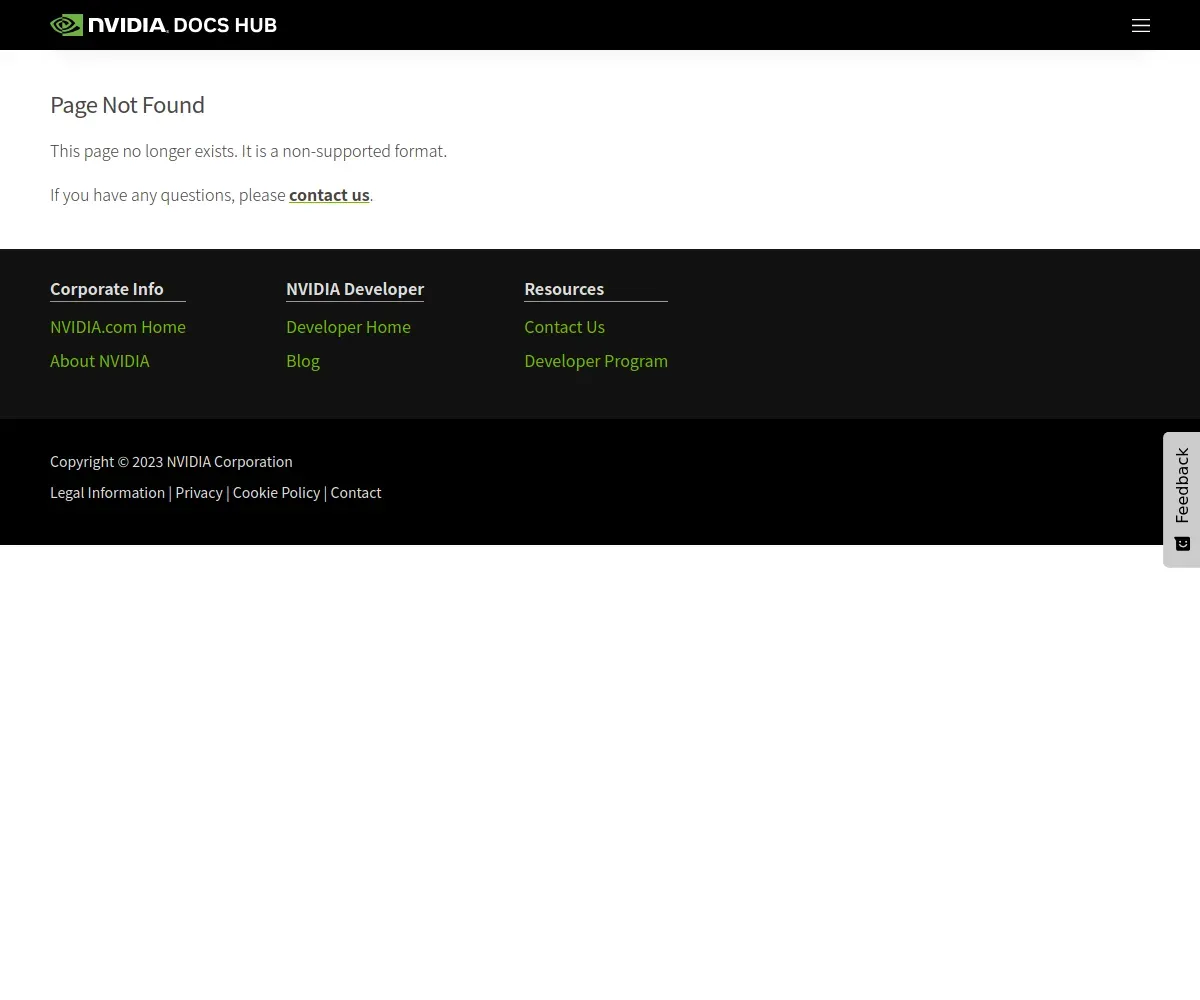1200x1000 pixels.
Task: Open Developer Program link
Action: pos(596,361)
